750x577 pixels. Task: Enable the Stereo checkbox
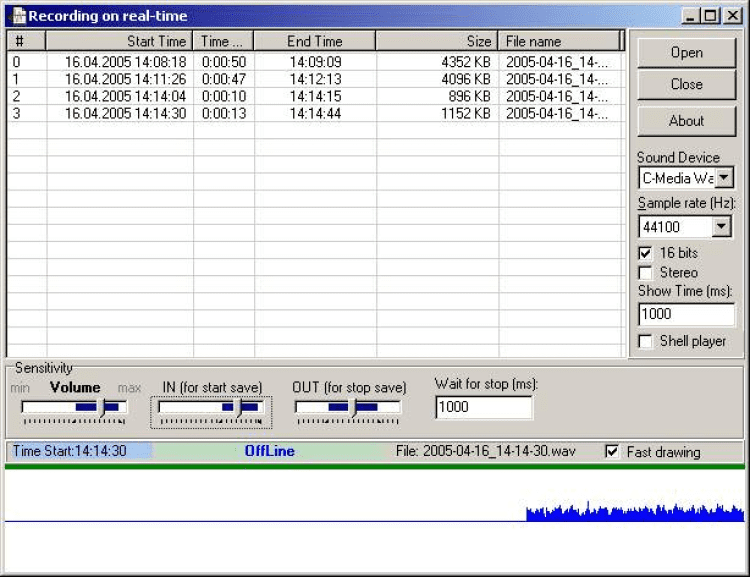[x=645, y=273]
